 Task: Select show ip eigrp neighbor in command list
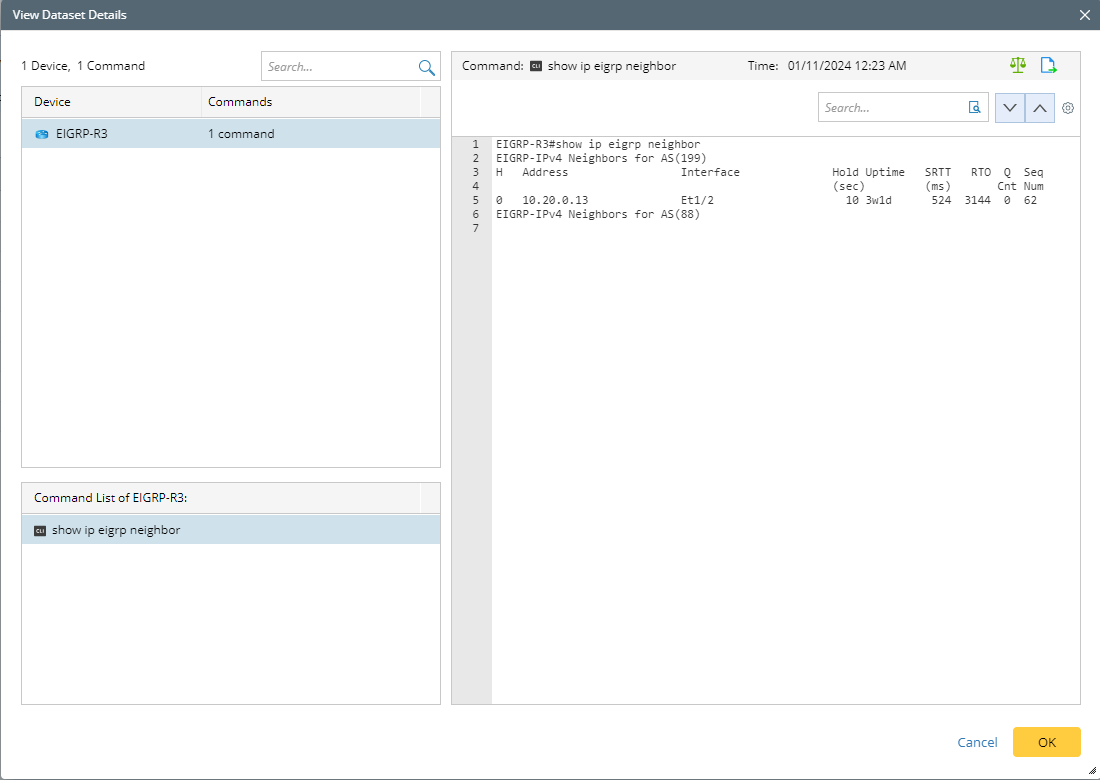click(116, 530)
